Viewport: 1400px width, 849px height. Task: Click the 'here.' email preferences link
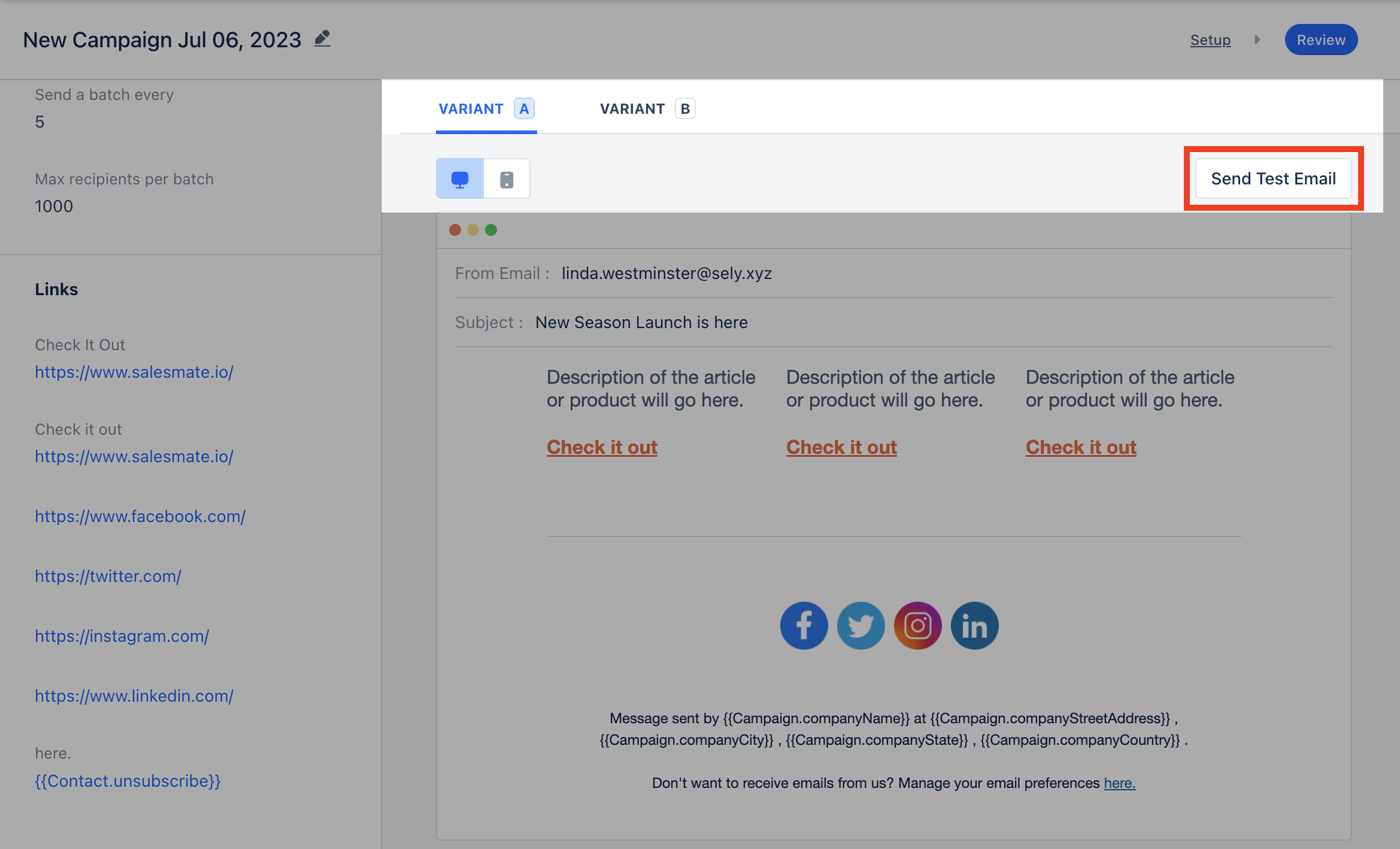1119,783
